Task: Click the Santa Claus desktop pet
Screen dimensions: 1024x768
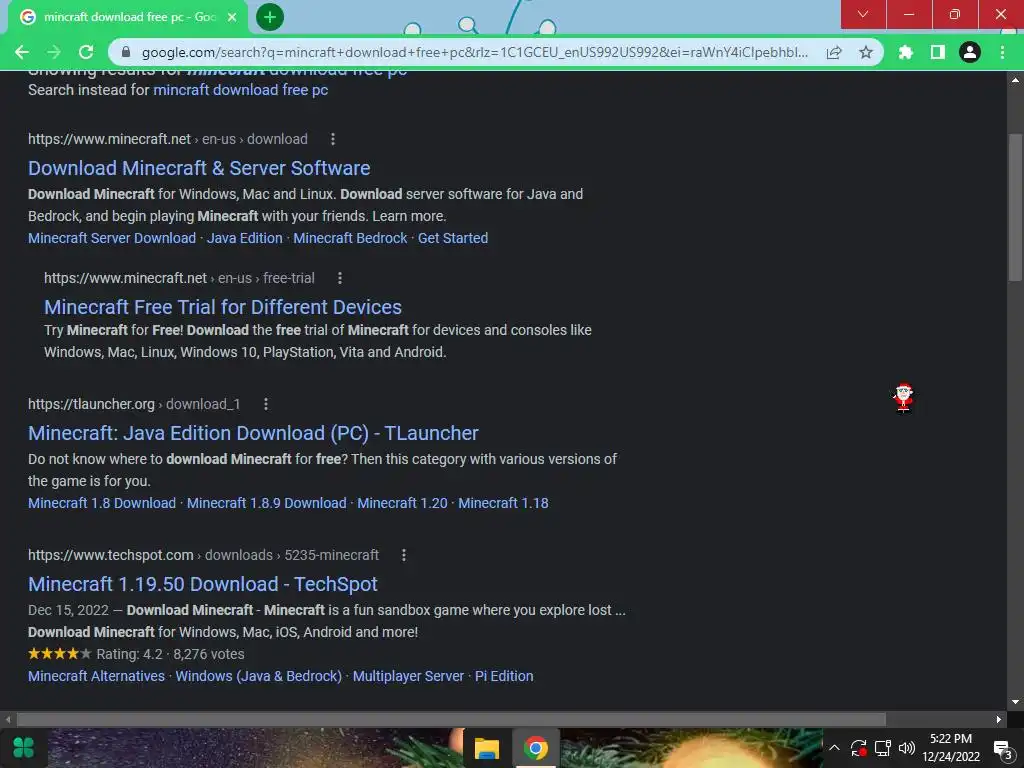Action: click(903, 397)
